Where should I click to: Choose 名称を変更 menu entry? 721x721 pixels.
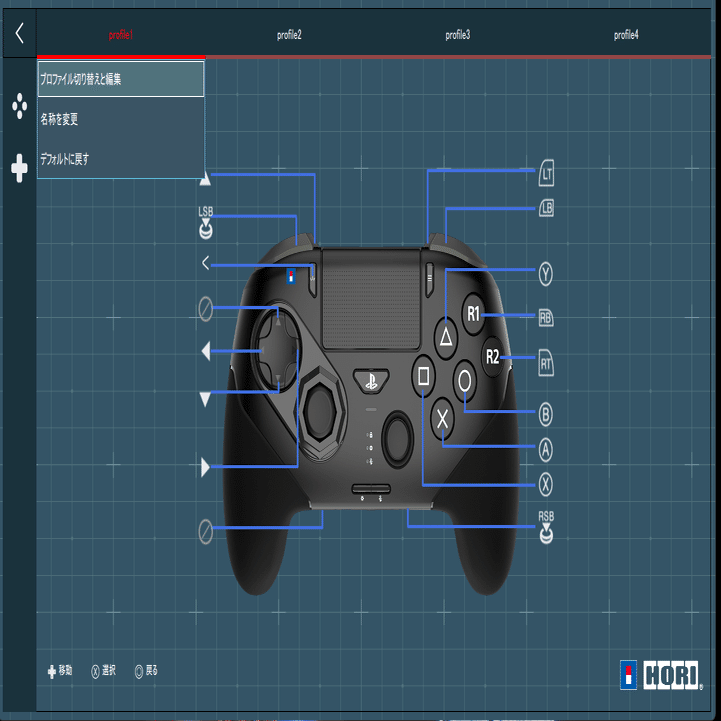click(x=120, y=119)
